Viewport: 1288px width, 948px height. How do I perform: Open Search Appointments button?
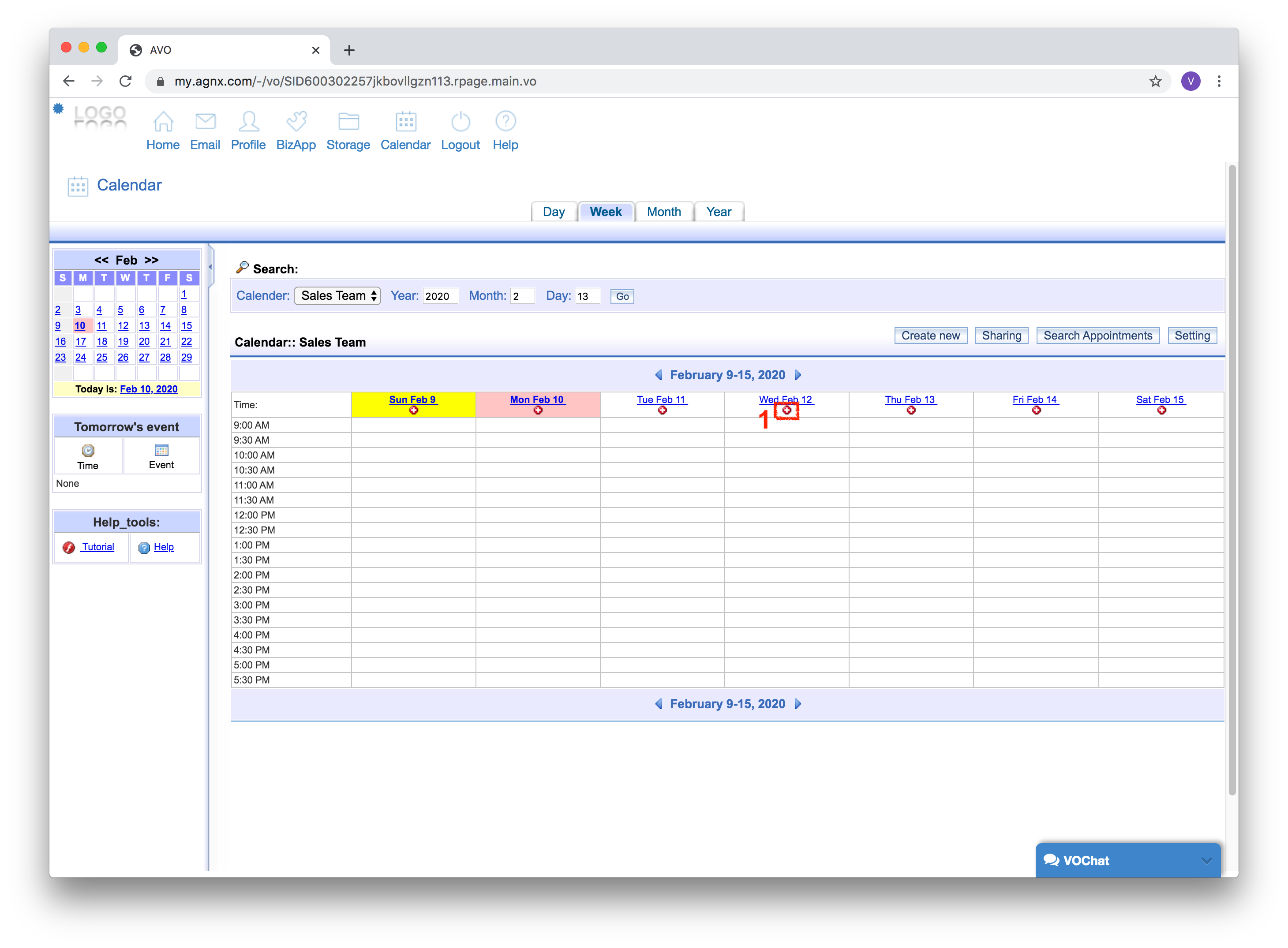[1097, 336]
